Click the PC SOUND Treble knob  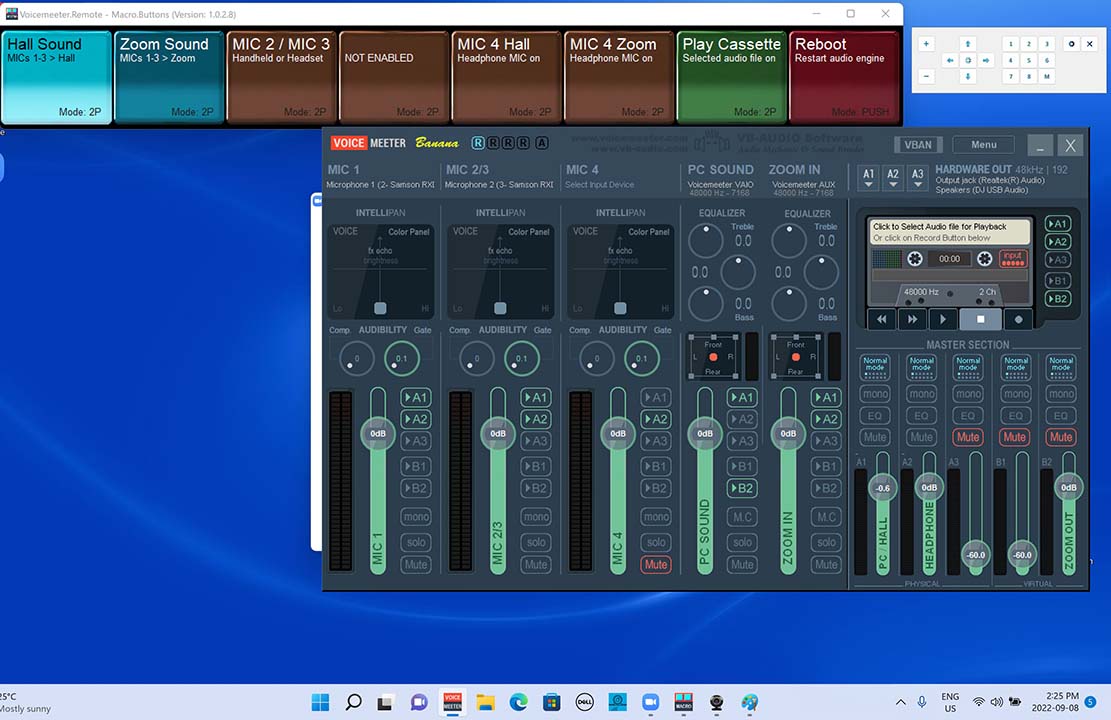click(706, 242)
